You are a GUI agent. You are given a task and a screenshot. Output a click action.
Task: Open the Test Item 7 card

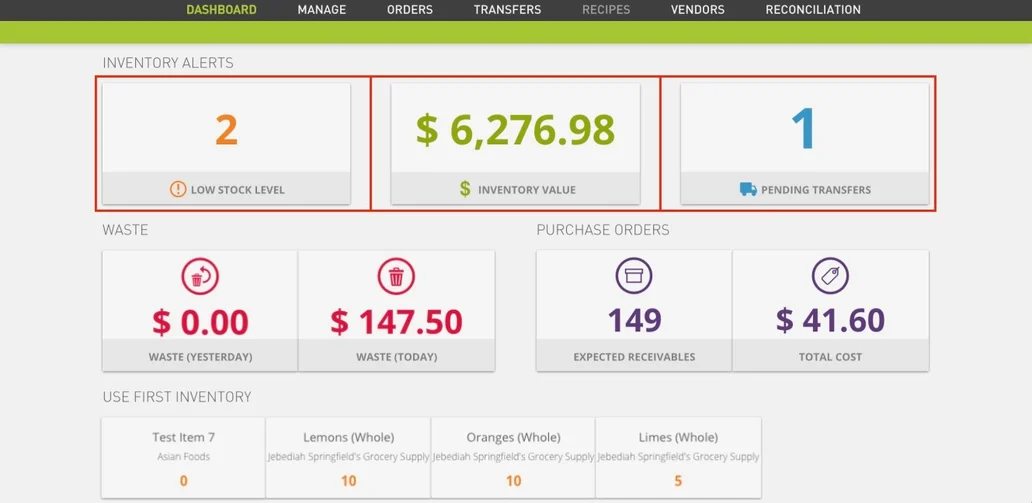click(184, 457)
